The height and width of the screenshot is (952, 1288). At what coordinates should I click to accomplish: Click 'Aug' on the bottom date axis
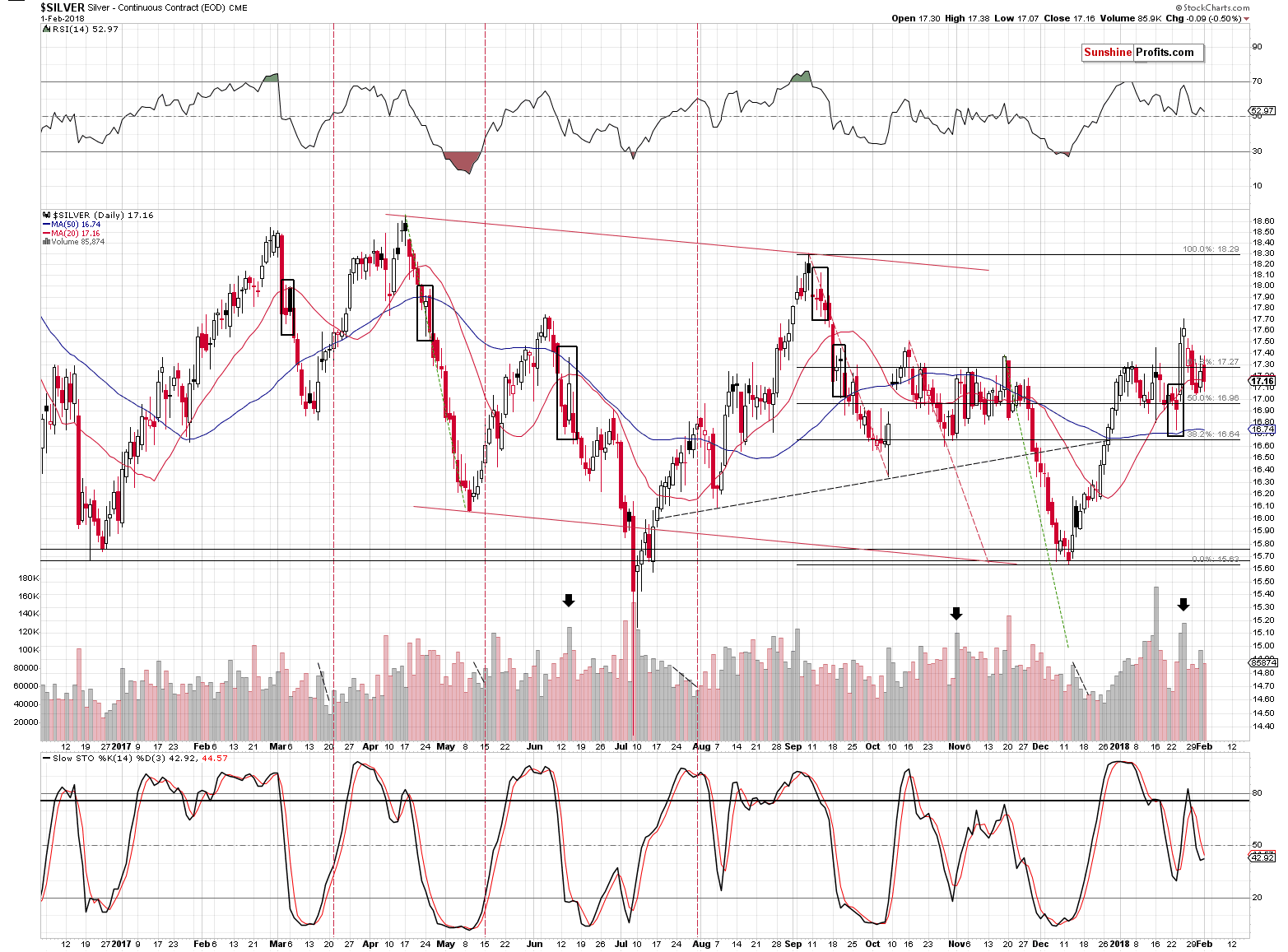[701, 944]
